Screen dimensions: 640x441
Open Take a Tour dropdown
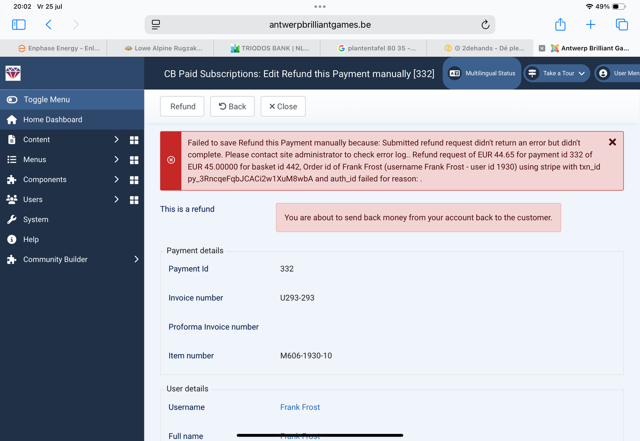557,74
